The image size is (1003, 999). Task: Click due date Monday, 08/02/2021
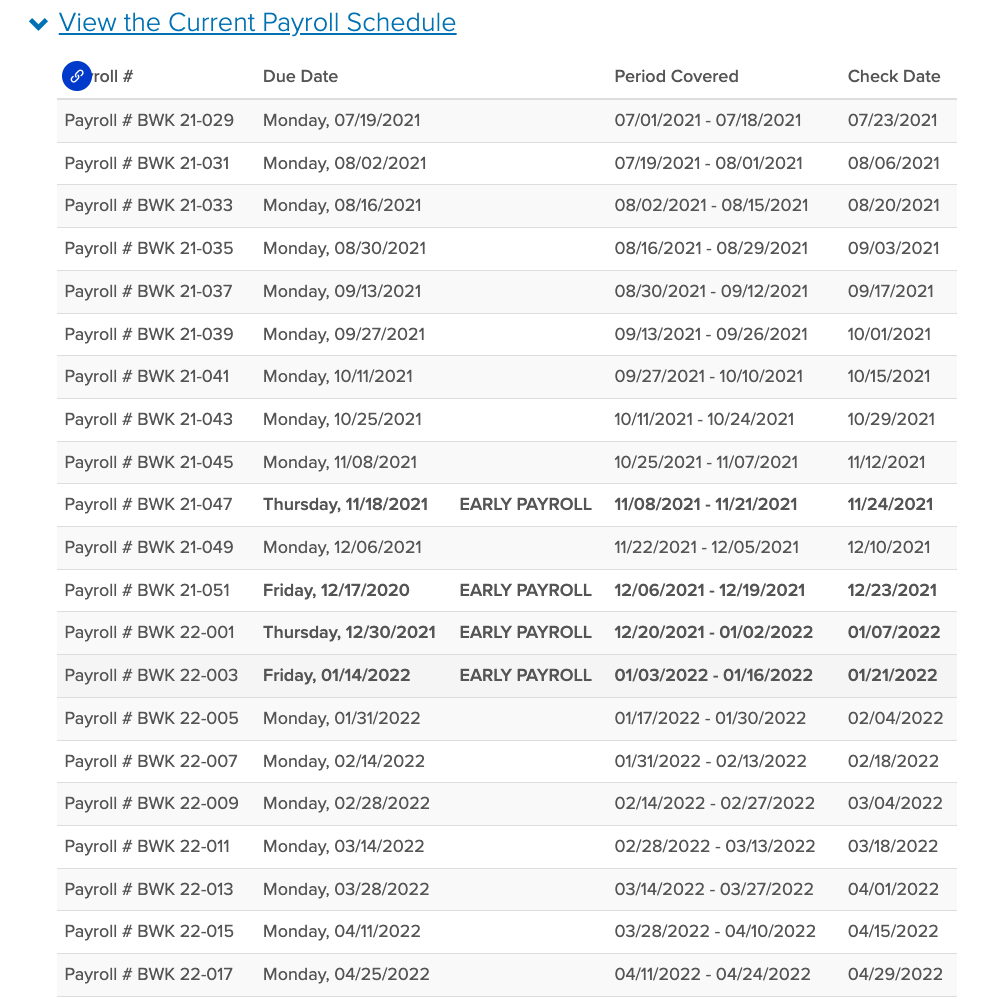pos(345,163)
